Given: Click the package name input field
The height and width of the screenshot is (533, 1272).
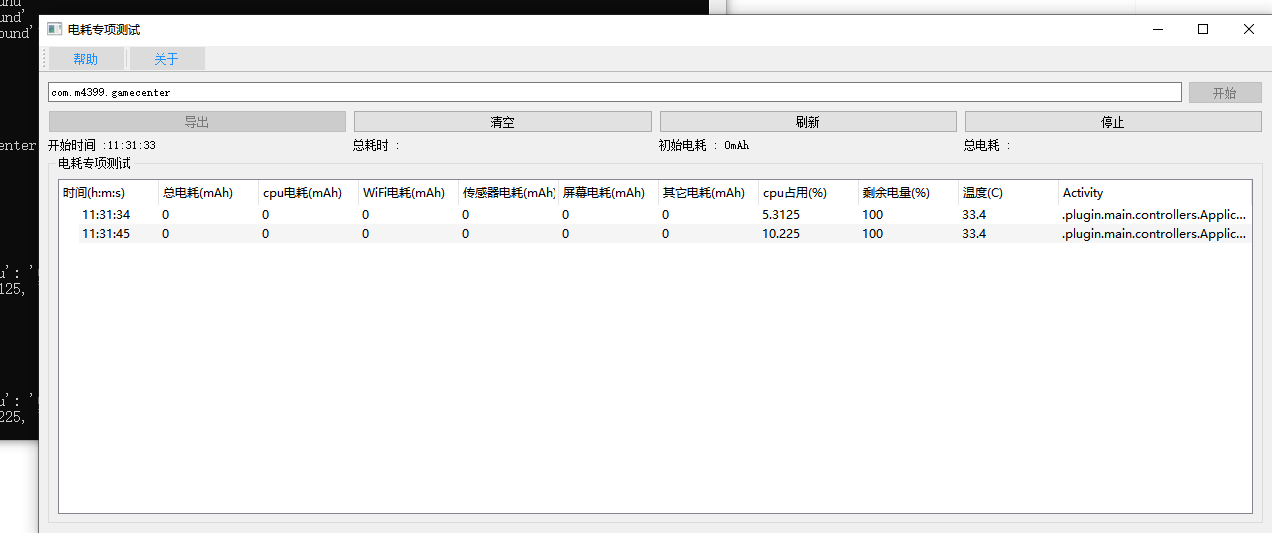Looking at the screenshot, I should (615, 92).
